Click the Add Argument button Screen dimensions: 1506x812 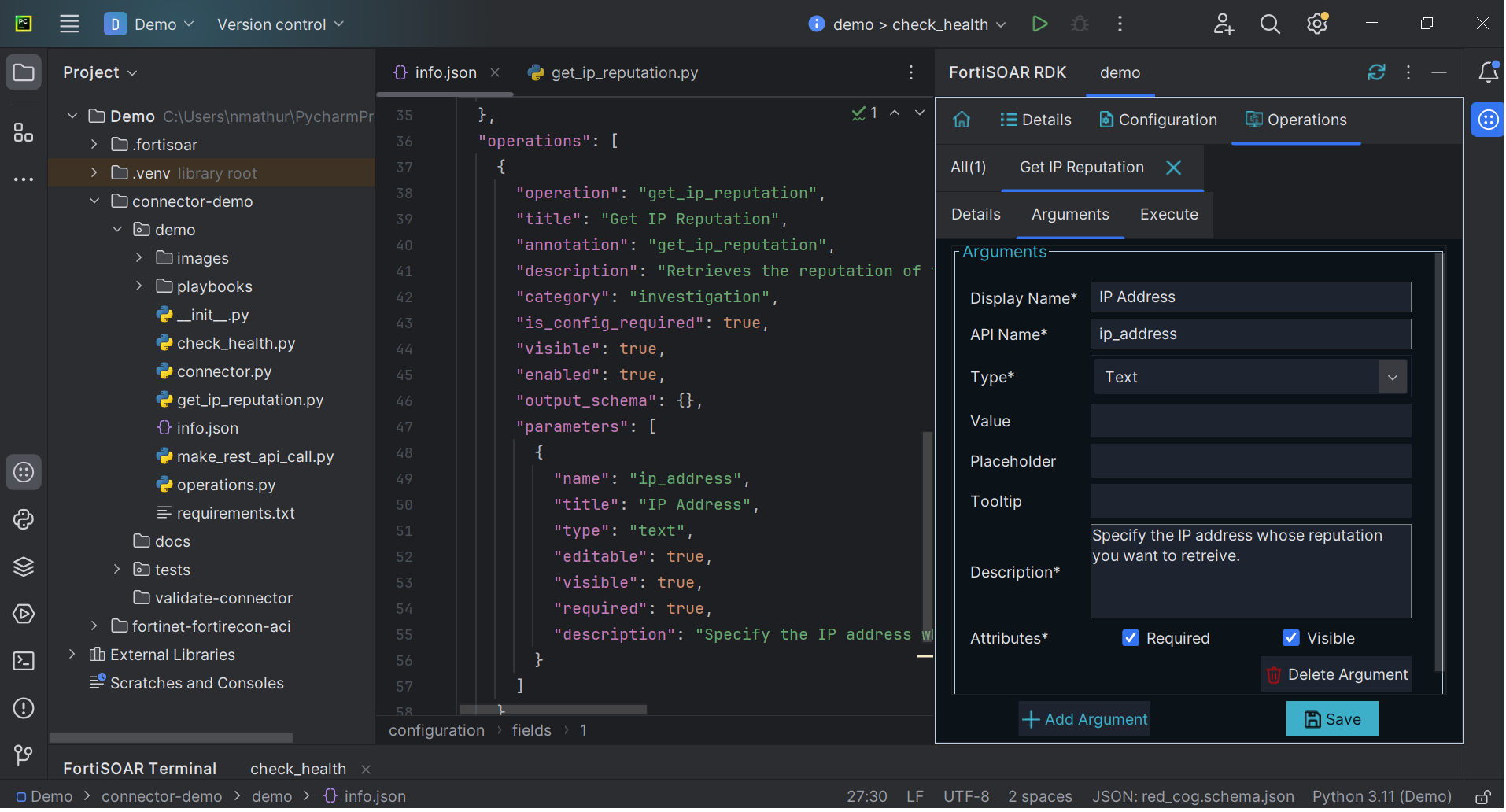pyautogui.click(x=1084, y=719)
